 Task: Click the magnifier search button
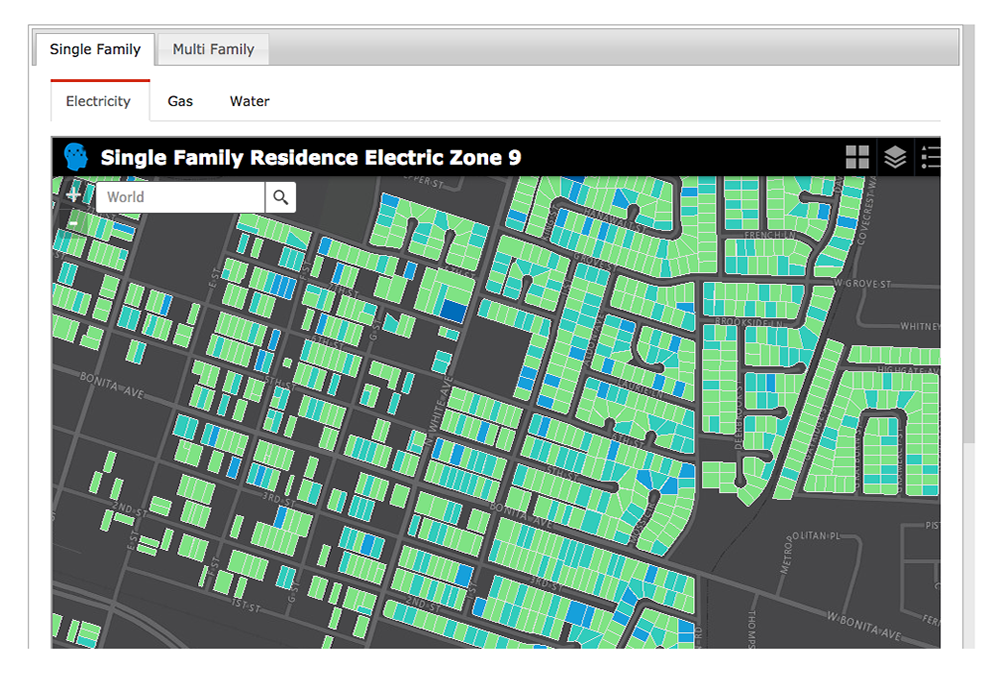coord(281,197)
